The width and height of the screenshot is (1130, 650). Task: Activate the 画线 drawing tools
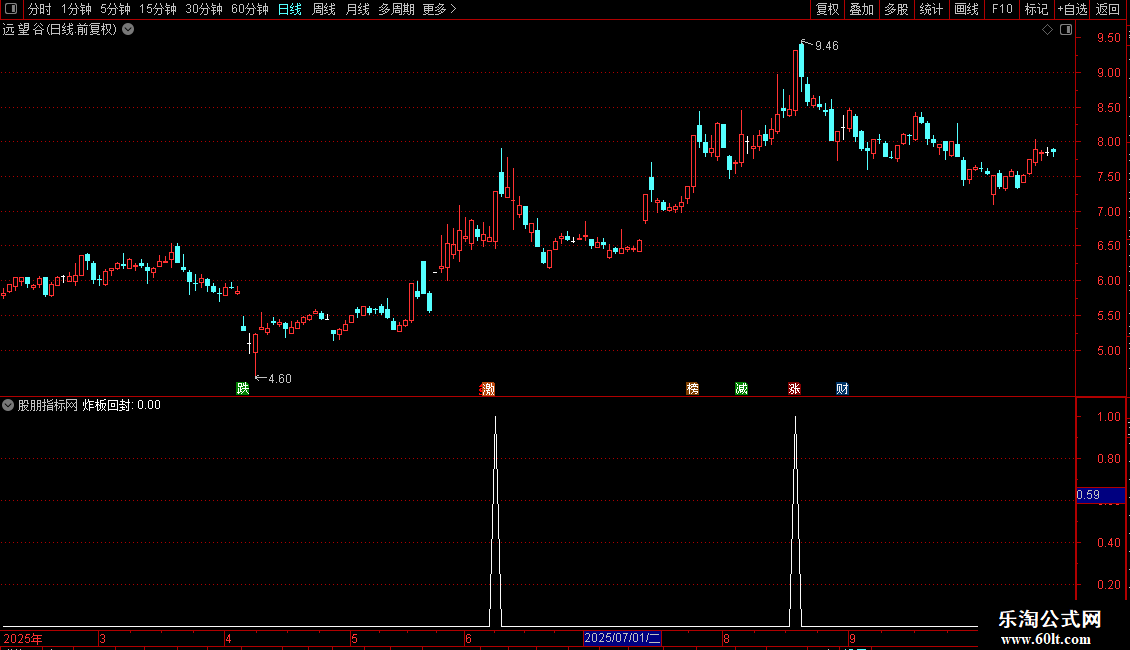pos(966,9)
